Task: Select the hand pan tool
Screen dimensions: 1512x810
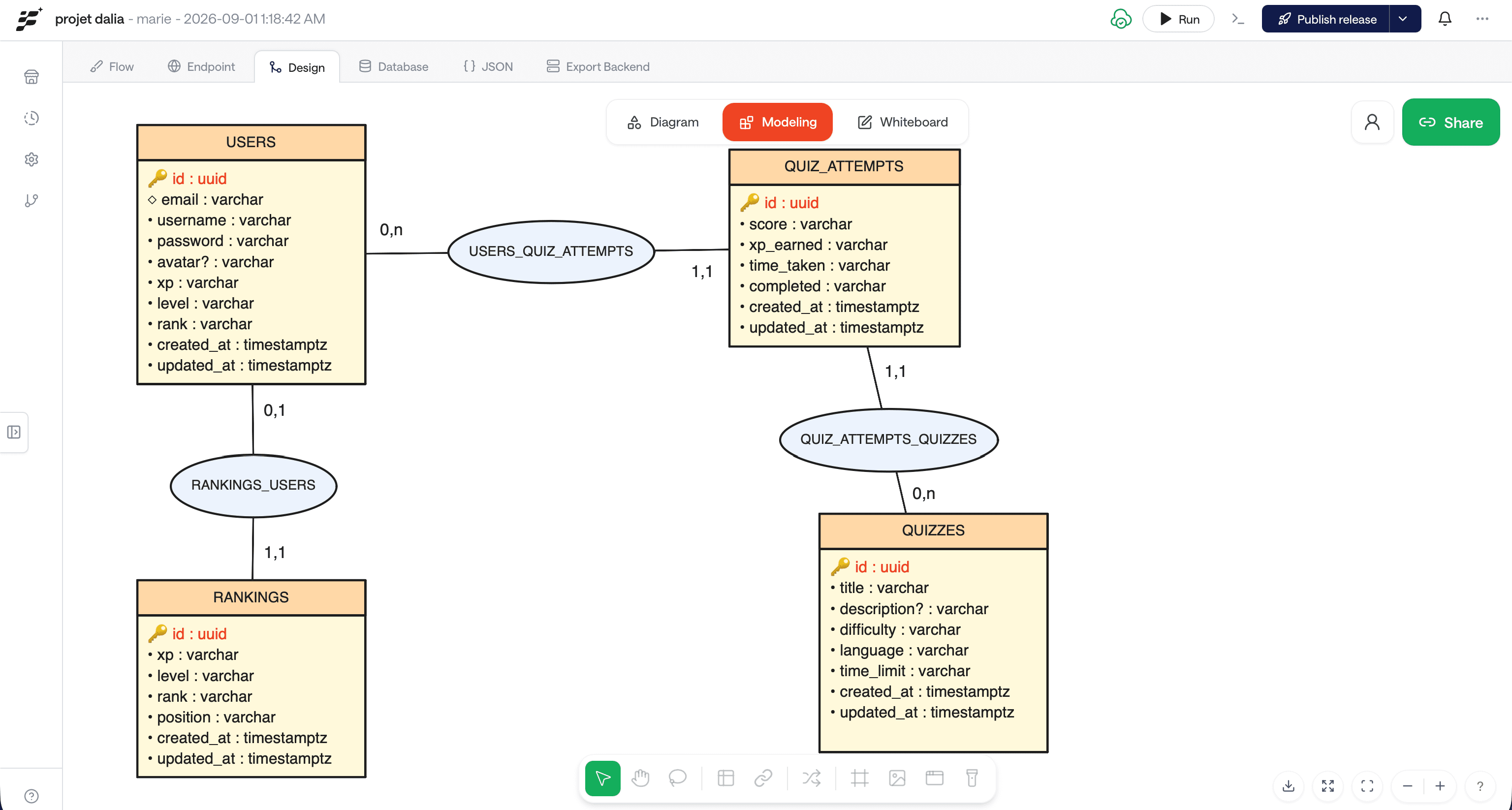Action: click(640, 779)
